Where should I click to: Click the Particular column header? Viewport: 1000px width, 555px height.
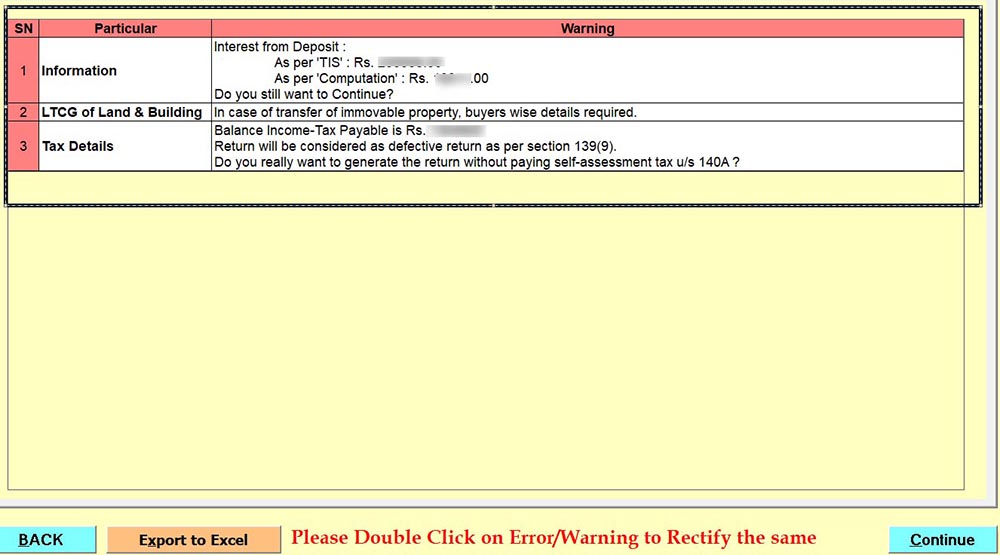pyautogui.click(x=125, y=29)
